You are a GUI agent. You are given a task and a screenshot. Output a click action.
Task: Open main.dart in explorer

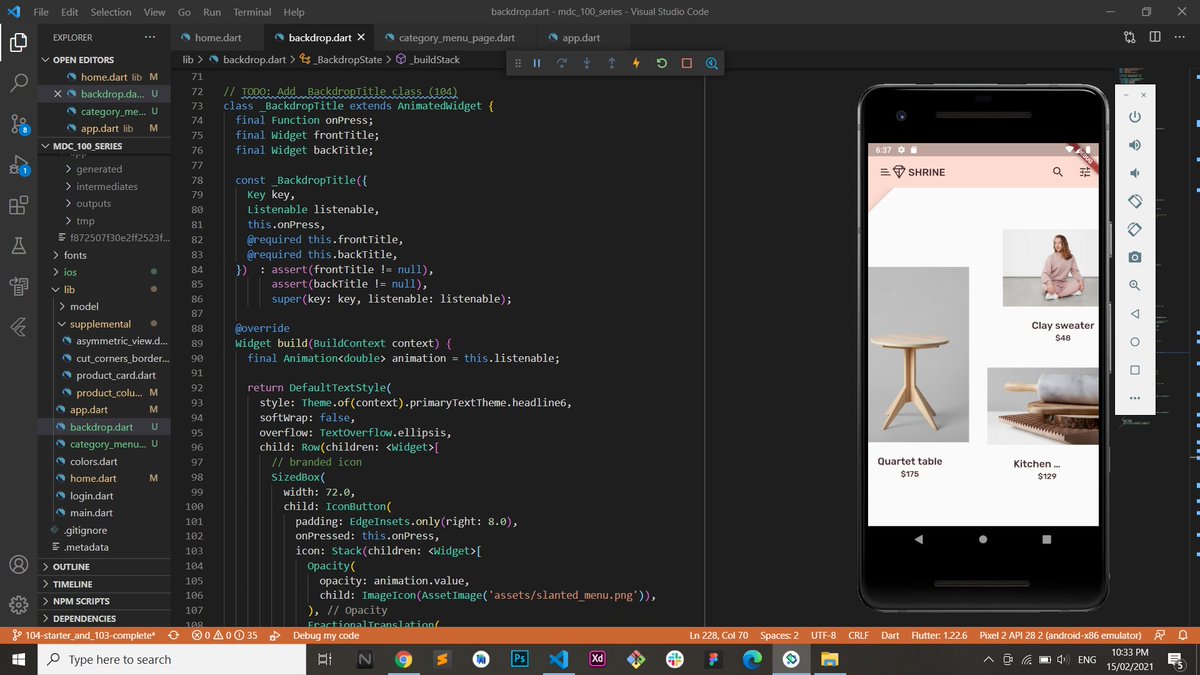[x=91, y=512]
